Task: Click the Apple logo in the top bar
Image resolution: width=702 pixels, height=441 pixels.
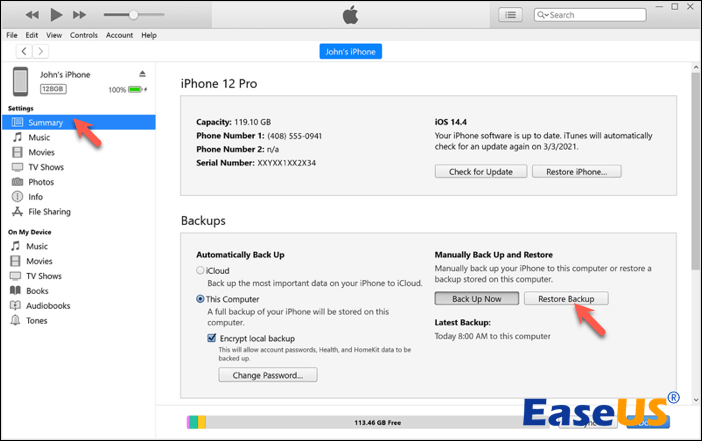Action: [x=351, y=15]
